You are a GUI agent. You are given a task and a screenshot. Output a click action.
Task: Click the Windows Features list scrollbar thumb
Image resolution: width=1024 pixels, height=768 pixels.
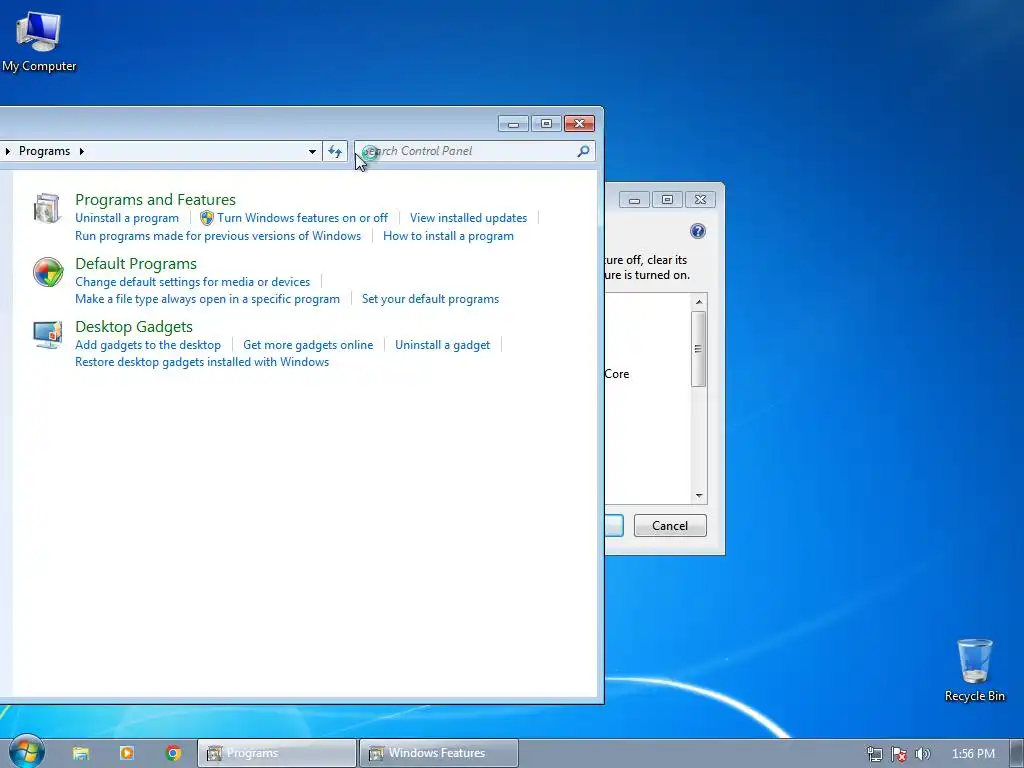point(698,349)
